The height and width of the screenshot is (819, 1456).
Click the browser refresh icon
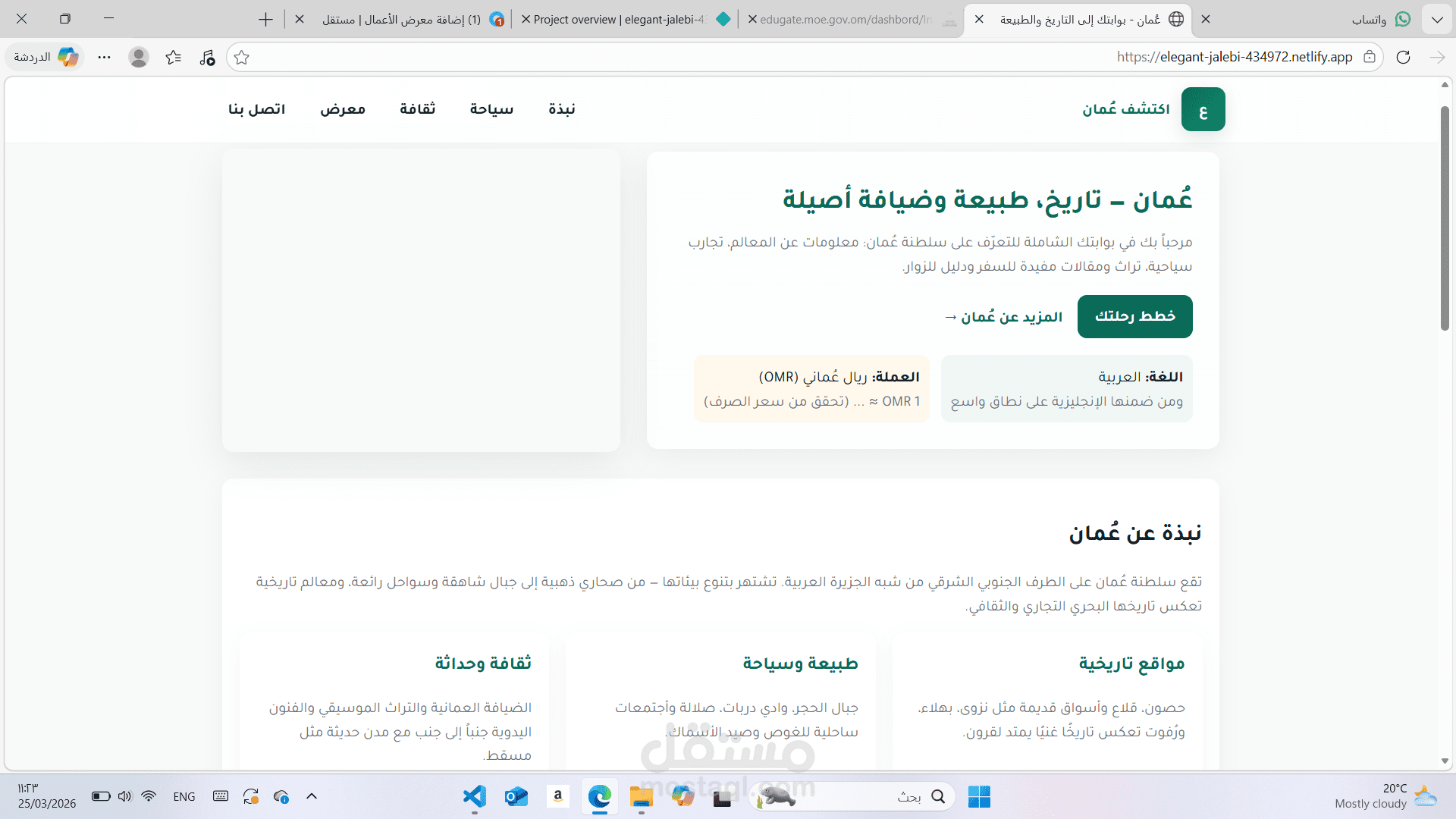coord(1403,58)
